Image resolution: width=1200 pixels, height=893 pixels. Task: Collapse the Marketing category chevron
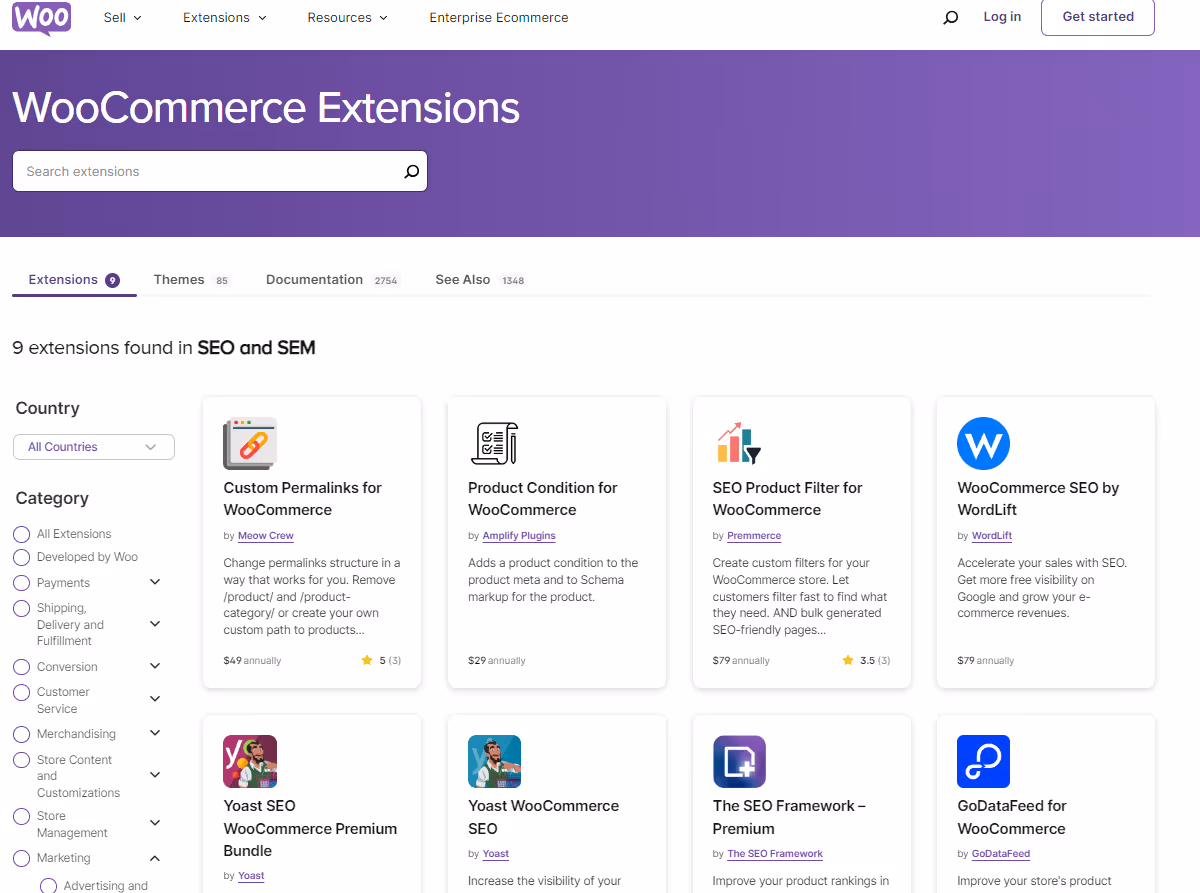pos(155,857)
